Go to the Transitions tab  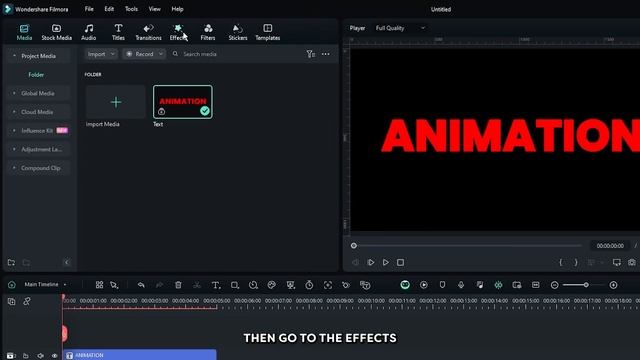(x=148, y=32)
